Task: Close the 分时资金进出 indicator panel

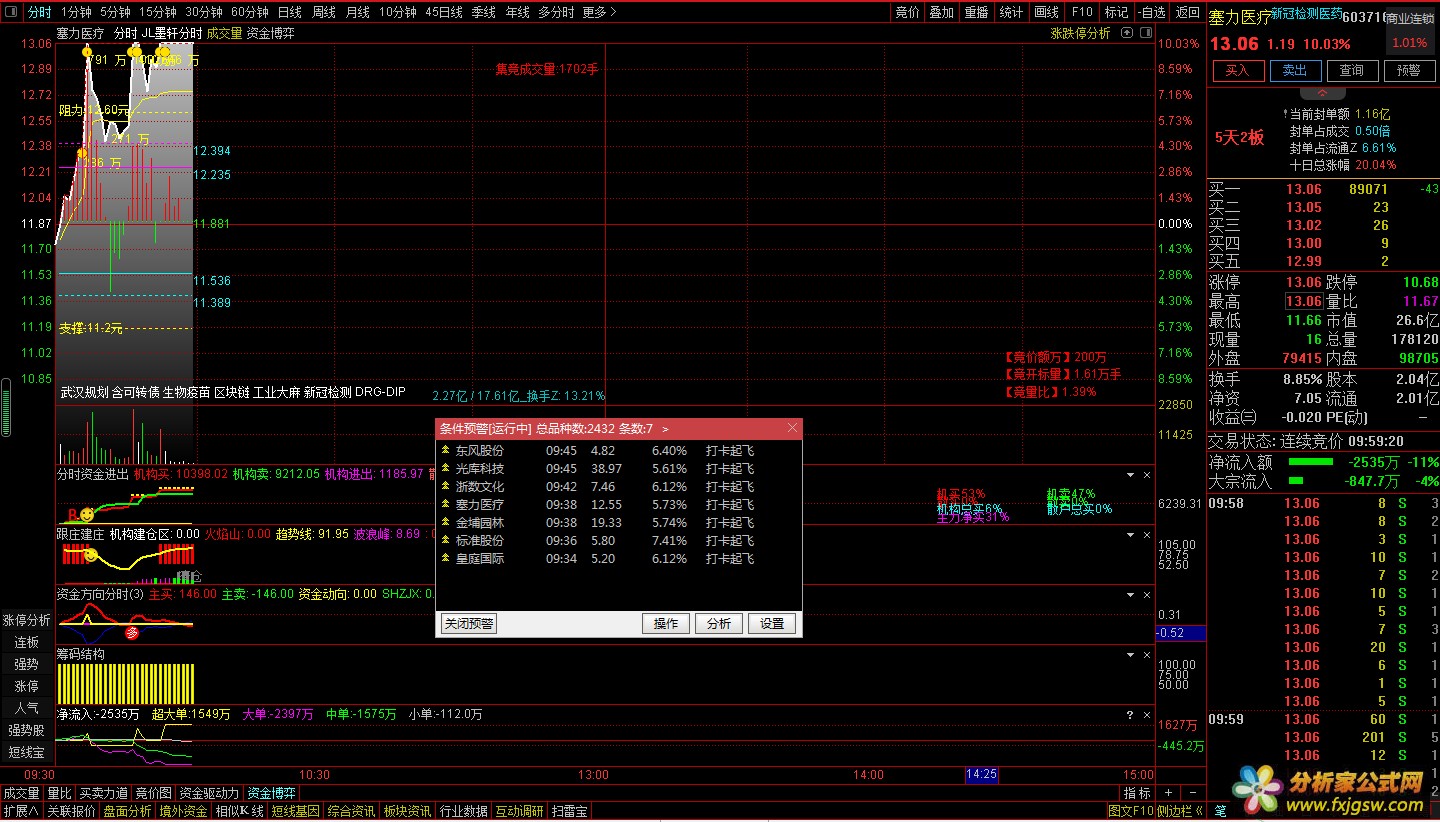Action: 1147,475
